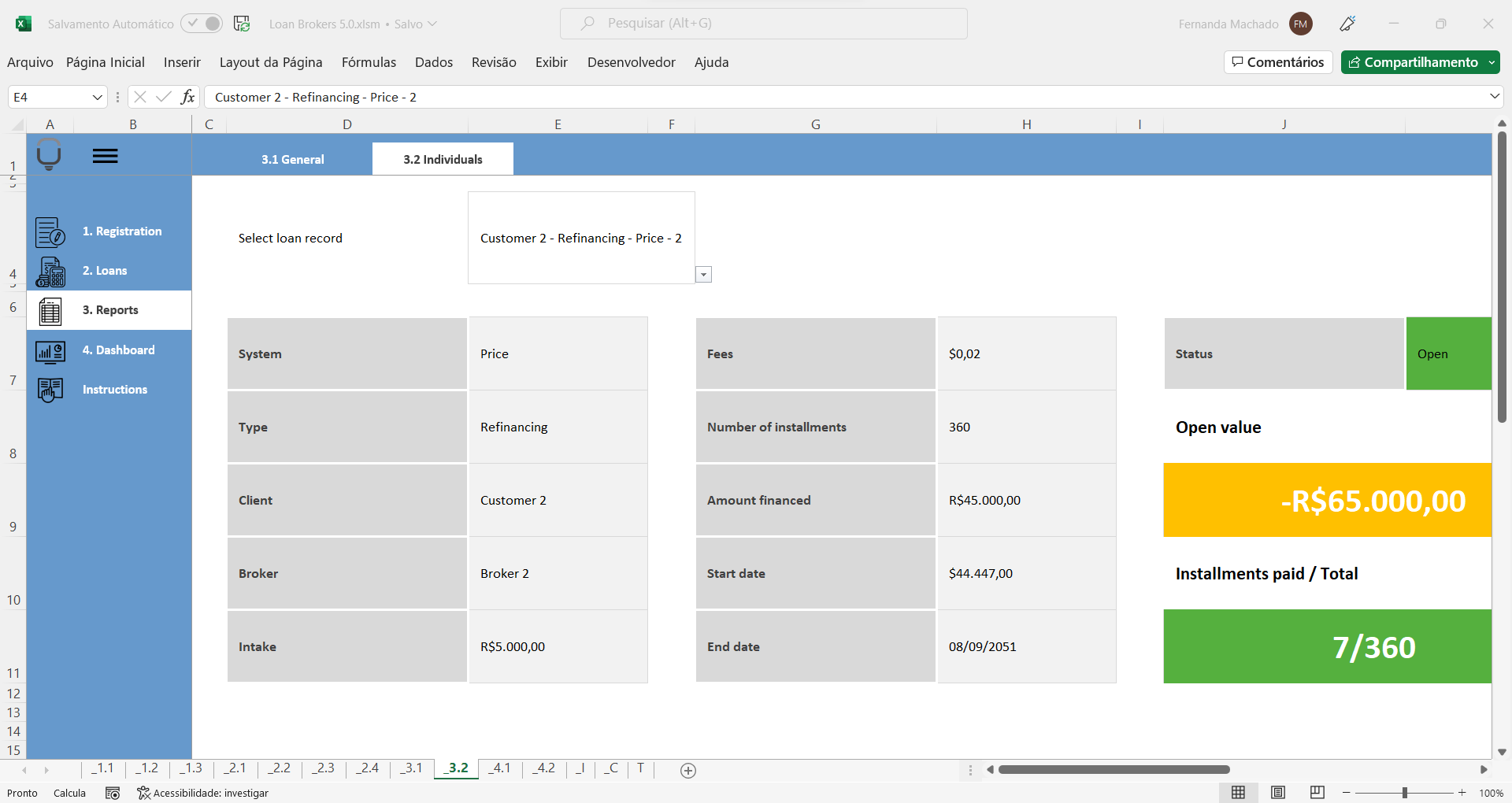Viewport: 1512px width, 803px height.
Task: Switch to the 3.1 General tab
Action: tap(292, 158)
